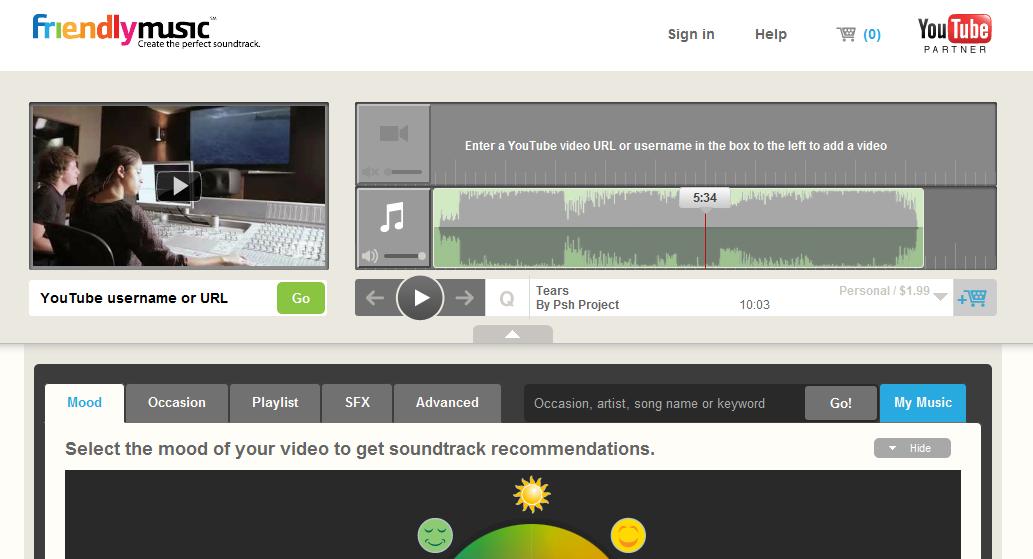Switch to the Advanced tab
Viewport: 1033px width, 559px height.
pos(447,403)
